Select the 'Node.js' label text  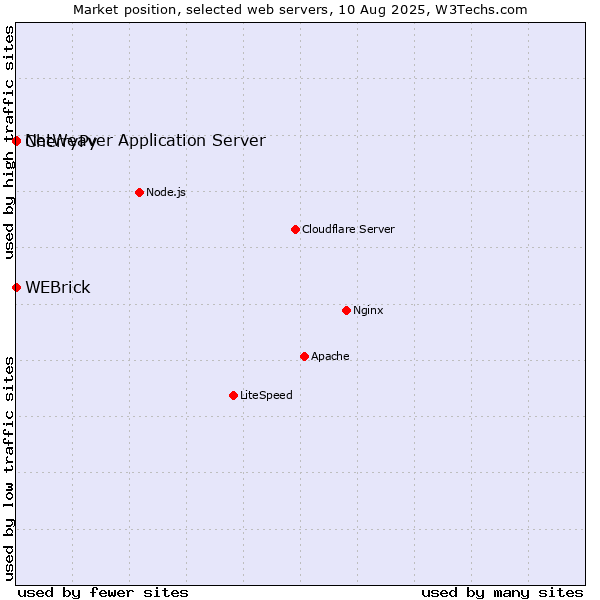click(x=166, y=192)
